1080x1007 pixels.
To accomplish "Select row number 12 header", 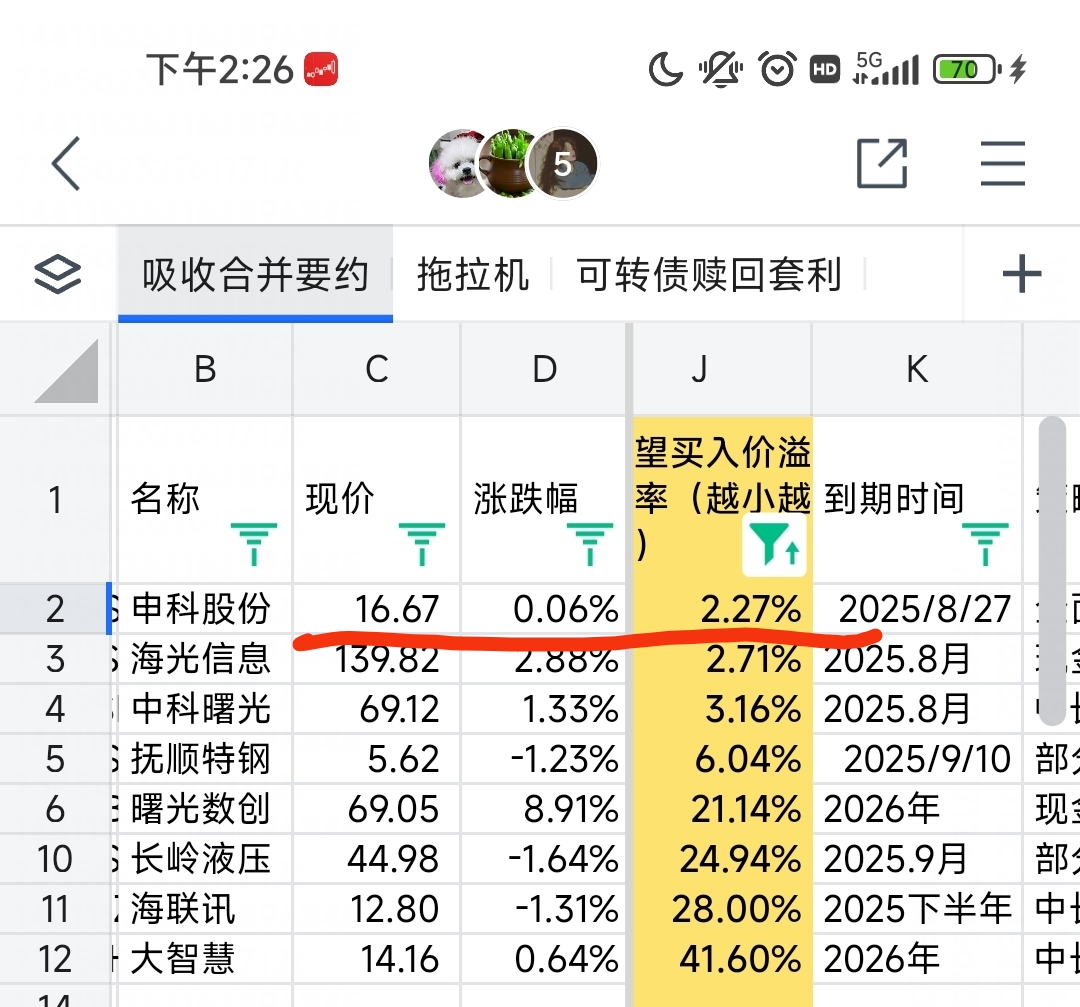I will (x=55, y=959).
